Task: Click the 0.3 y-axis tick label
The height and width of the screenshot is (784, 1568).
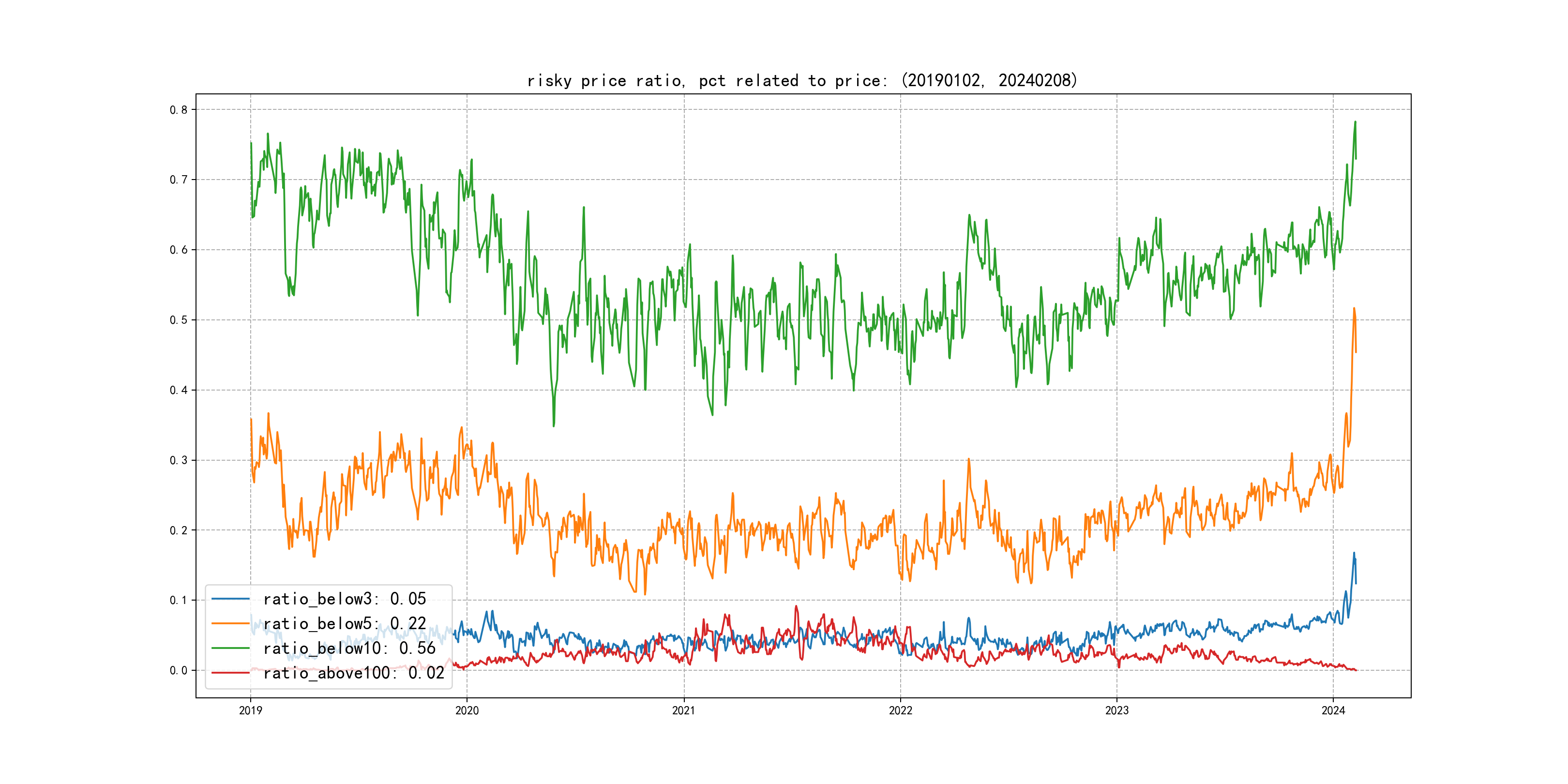Action: point(179,460)
